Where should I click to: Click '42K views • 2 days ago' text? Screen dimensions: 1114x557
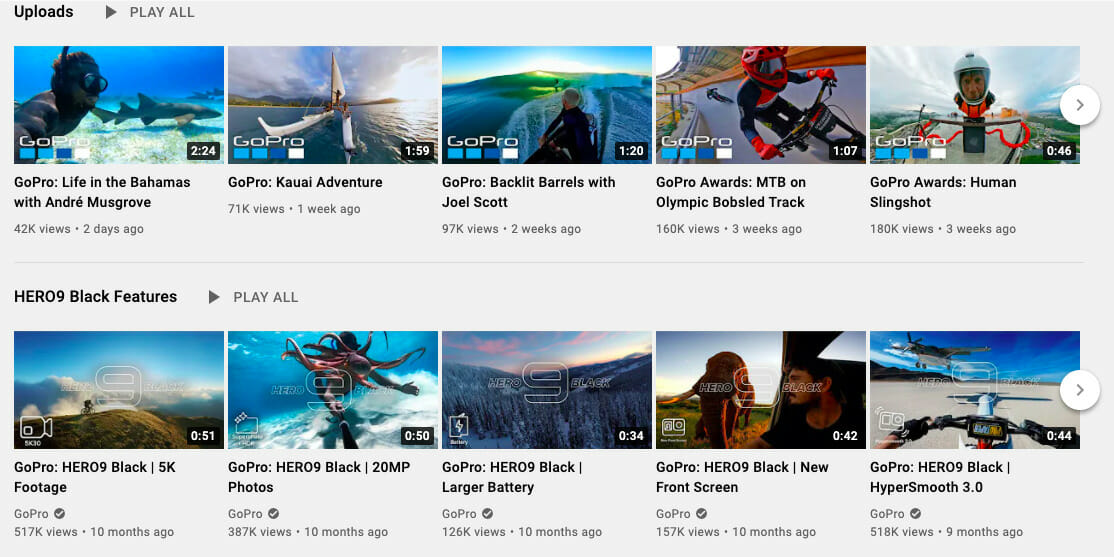click(79, 229)
